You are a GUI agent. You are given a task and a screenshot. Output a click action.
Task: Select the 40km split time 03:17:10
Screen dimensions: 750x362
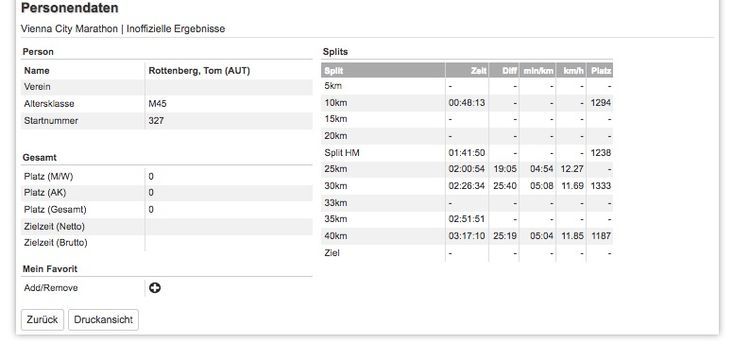466,236
